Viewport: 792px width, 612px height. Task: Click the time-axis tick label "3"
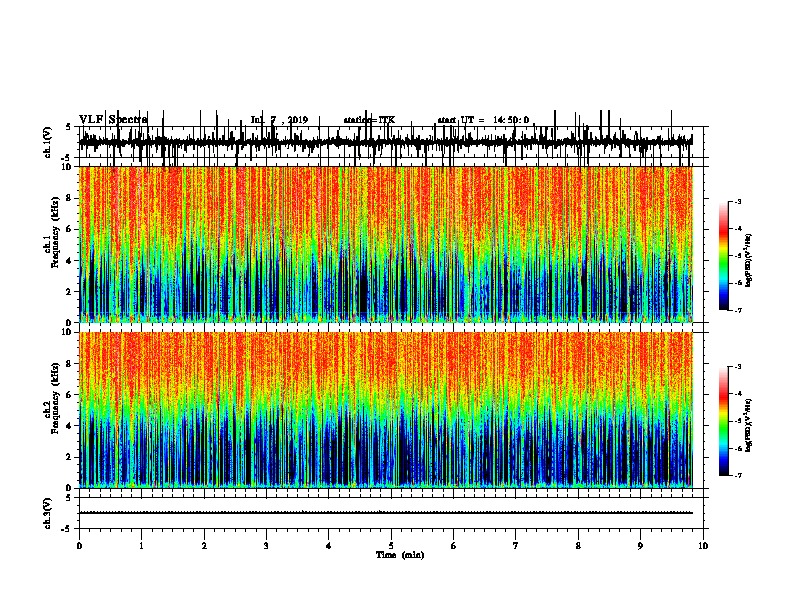pyautogui.click(x=266, y=546)
